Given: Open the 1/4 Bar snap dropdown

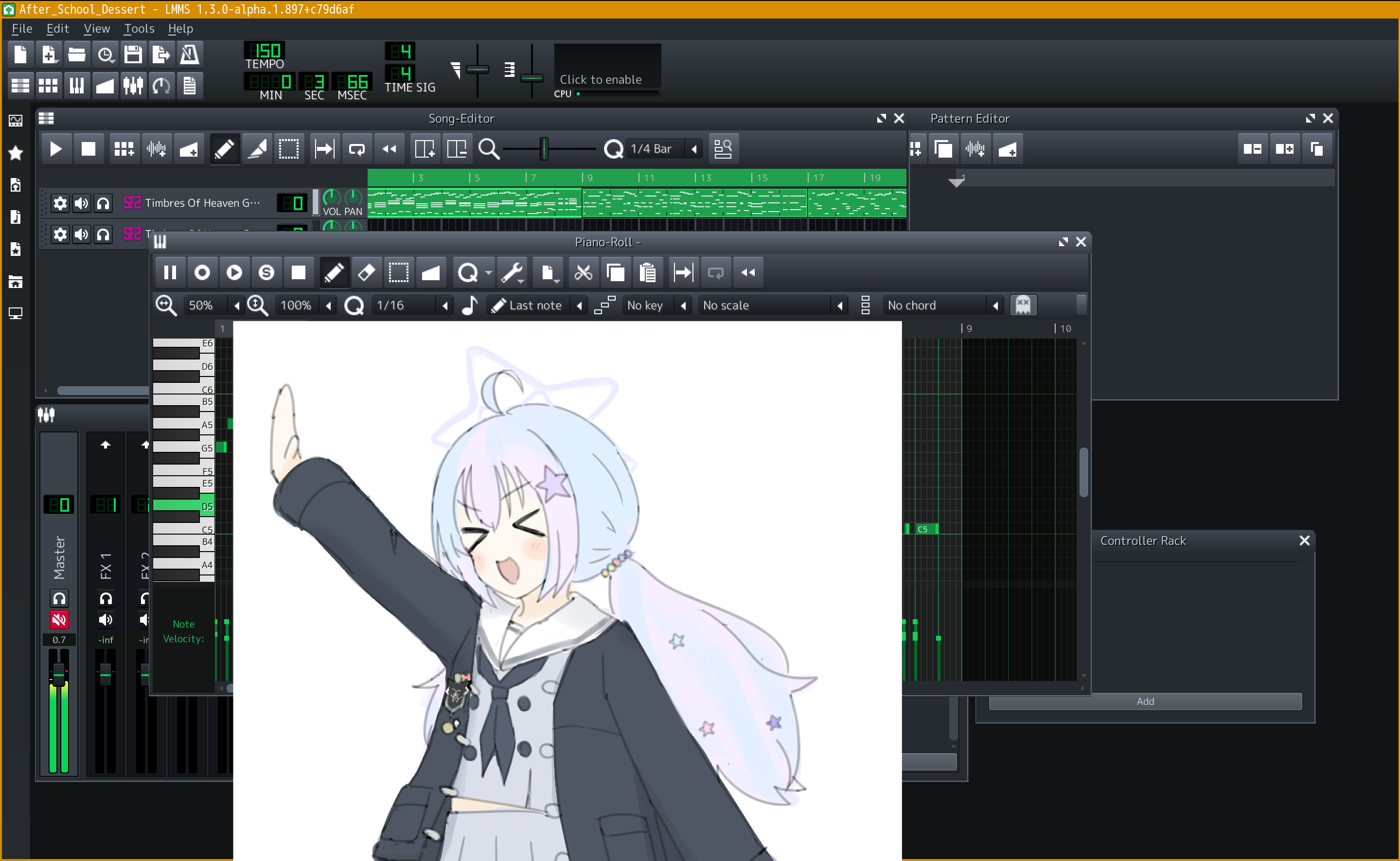Looking at the screenshot, I should (x=664, y=149).
